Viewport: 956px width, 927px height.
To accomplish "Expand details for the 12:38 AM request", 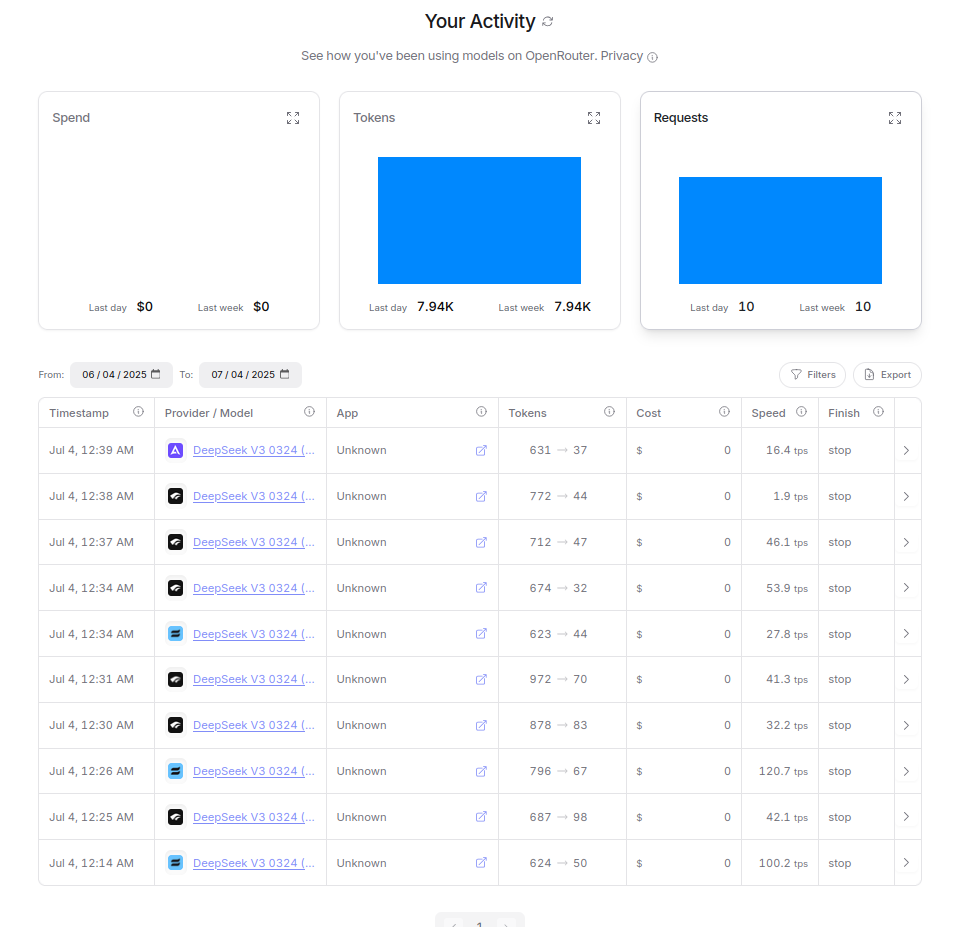I will pos(907,496).
